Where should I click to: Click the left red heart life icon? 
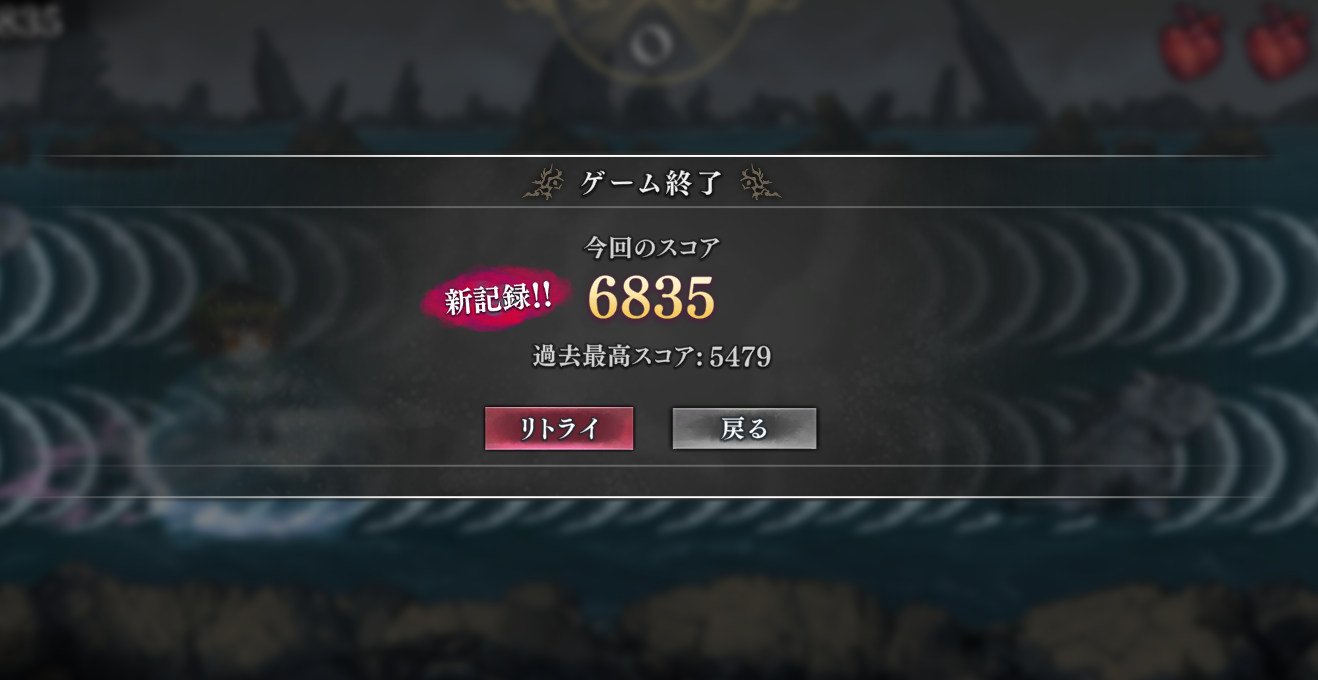coord(1193,44)
